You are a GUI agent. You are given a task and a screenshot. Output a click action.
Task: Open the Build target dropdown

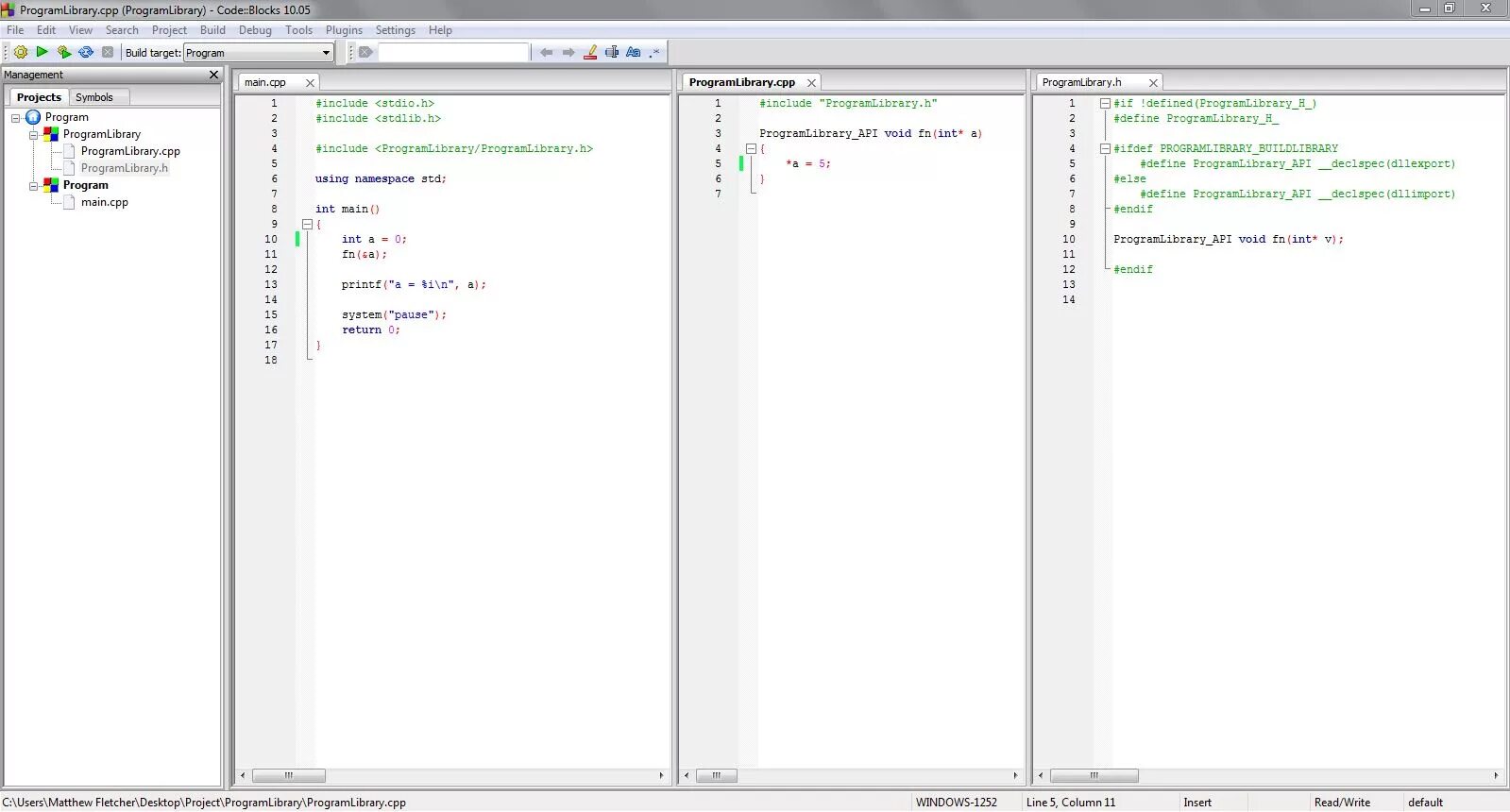pos(259,53)
